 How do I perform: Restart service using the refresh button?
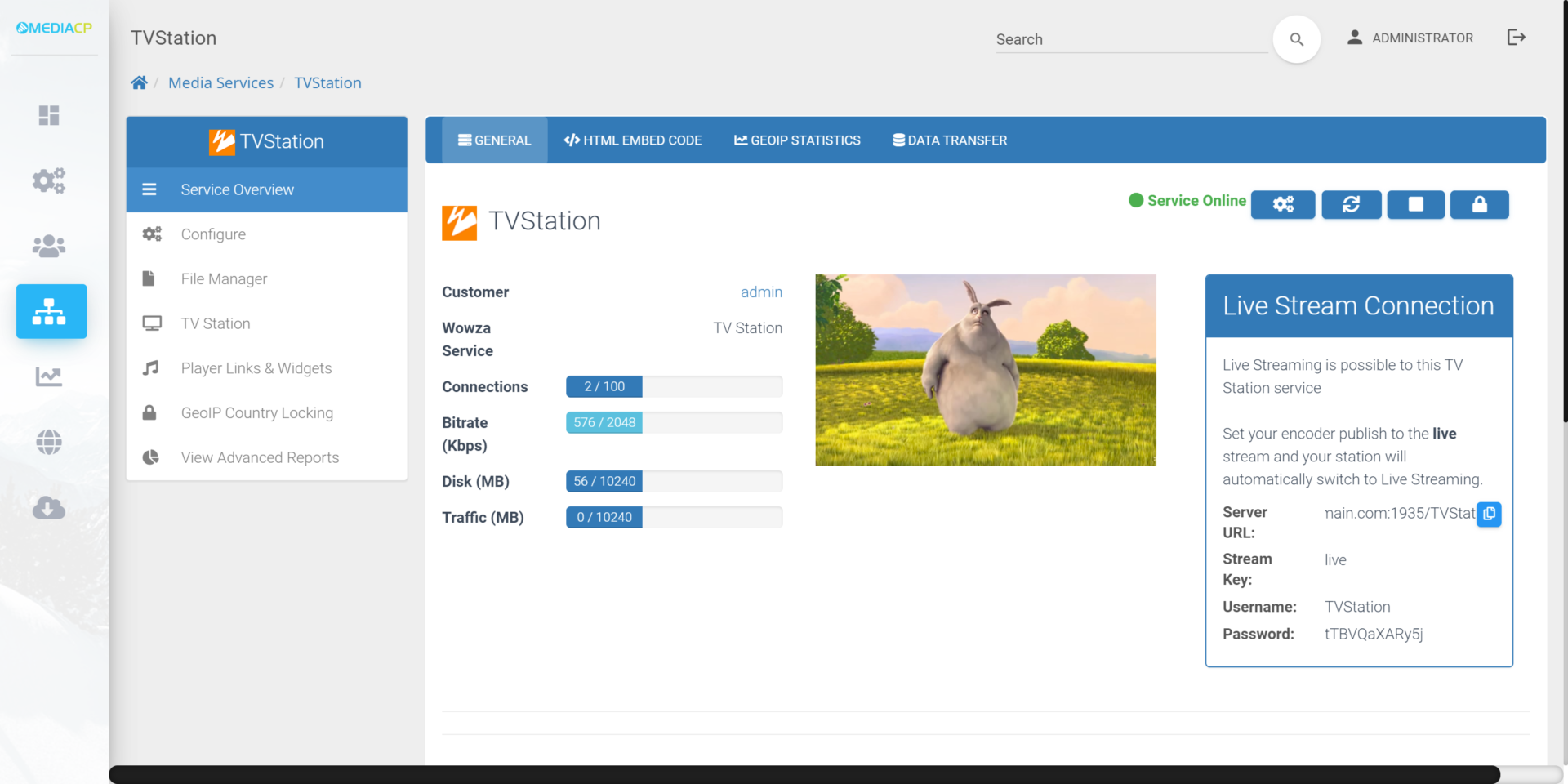coord(1352,204)
